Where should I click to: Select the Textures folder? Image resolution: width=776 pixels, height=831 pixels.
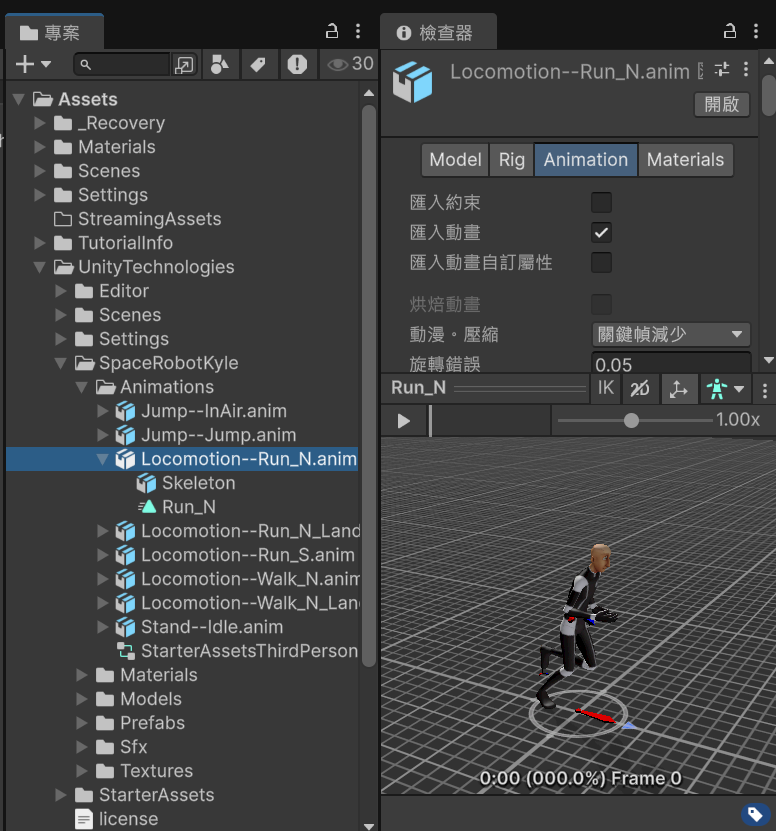(156, 771)
